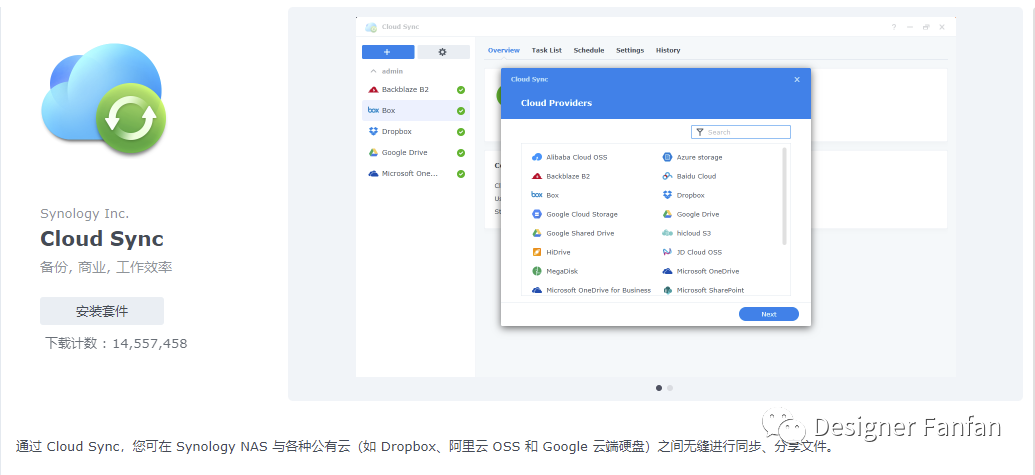This screenshot has height=475, width=1035.
Task: Click the Microsoft SharePoint provider icon
Action: pos(667,290)
